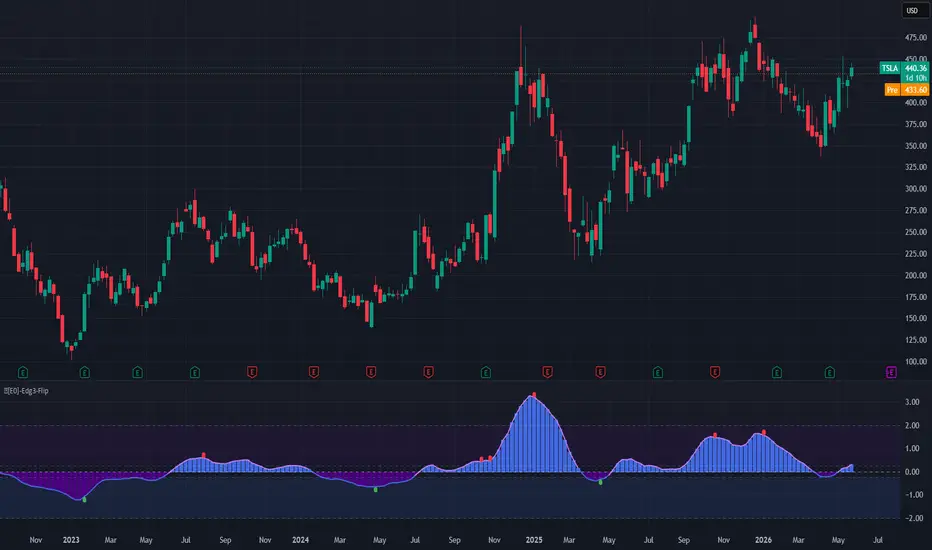This screenshot has width=932, height=550.
Task: Click the 400.00 price axis label
Action: point(915,103)
